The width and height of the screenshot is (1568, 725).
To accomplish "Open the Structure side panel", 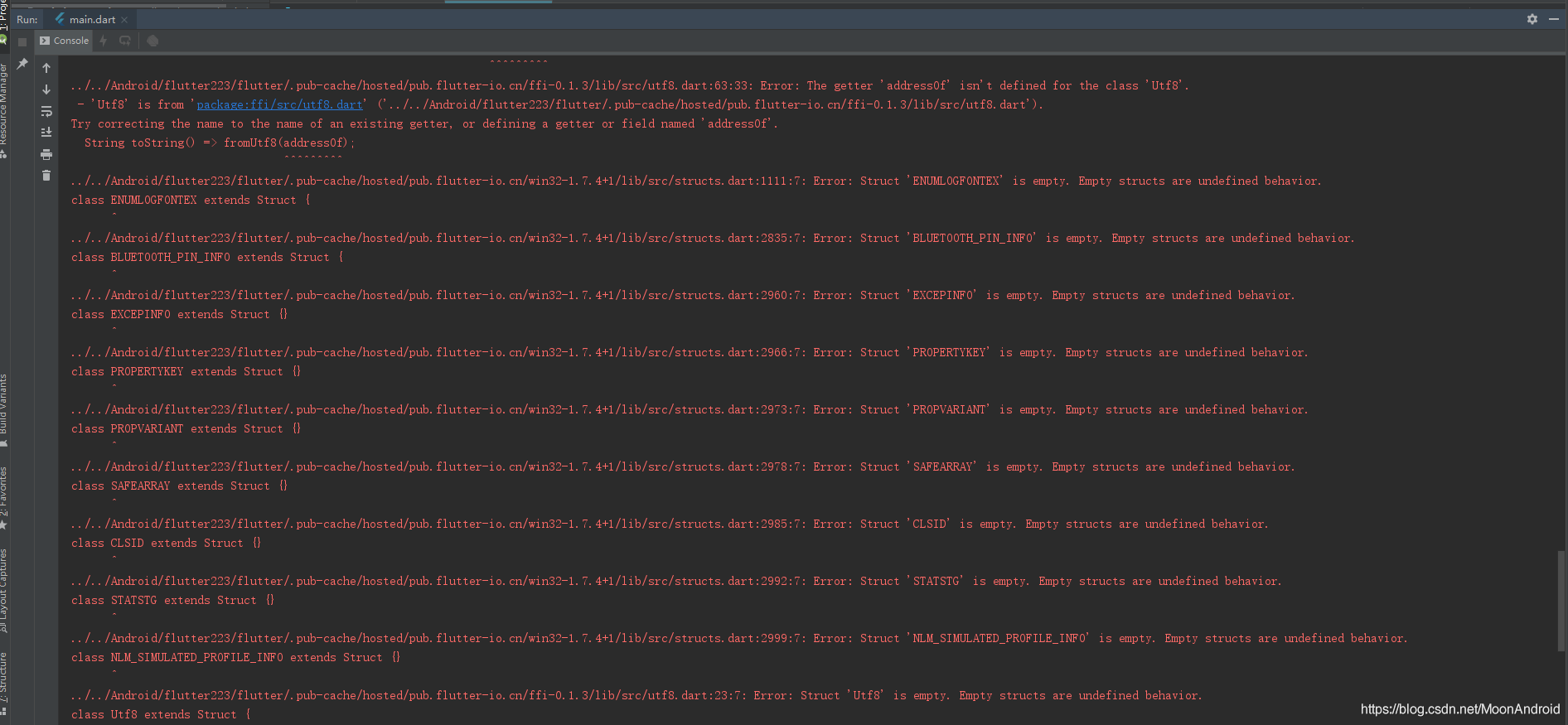I will coord(4,684).
